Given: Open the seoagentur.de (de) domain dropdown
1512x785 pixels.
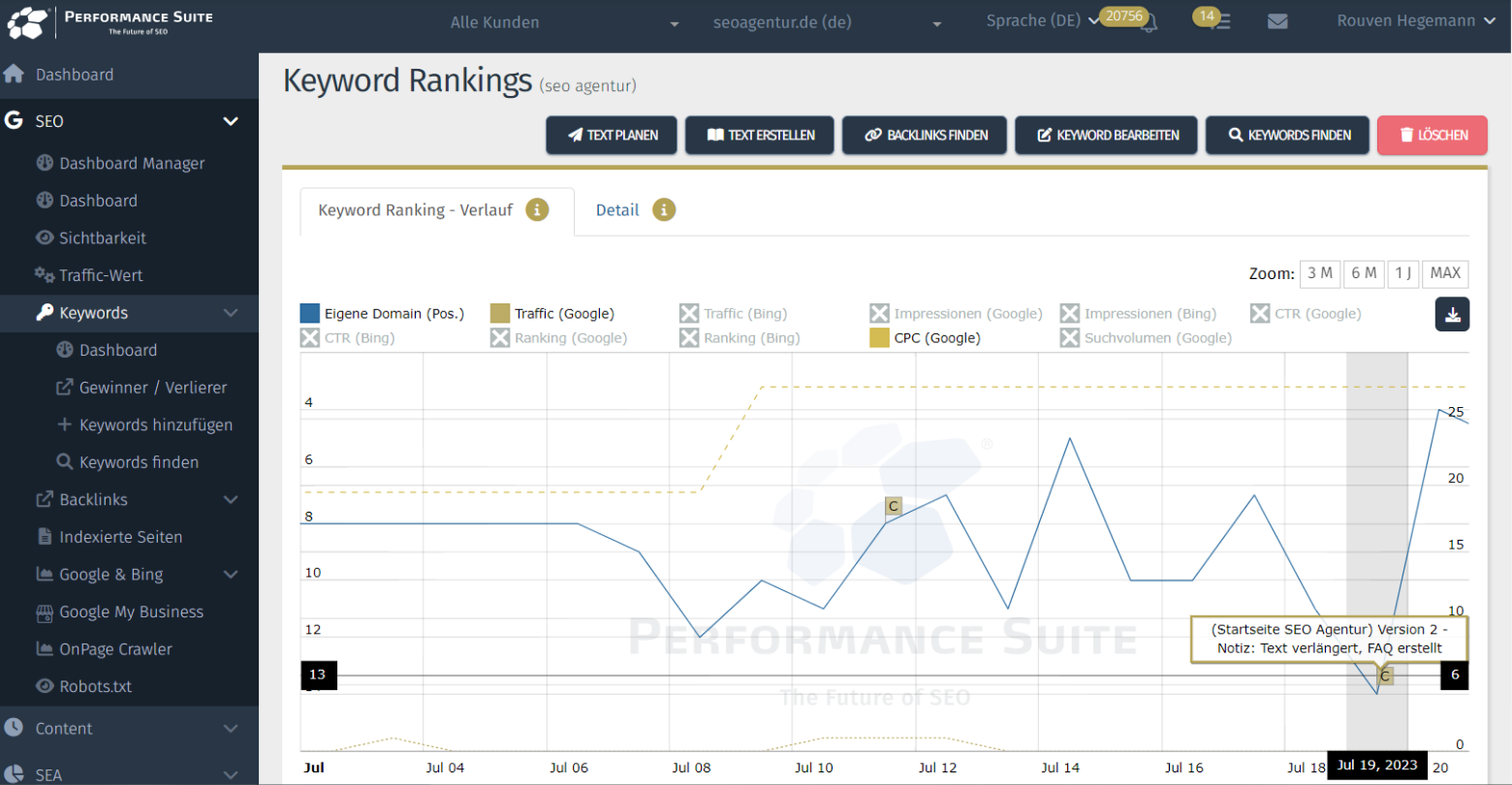Looking at the screenshot, I should (x=828, y=22).
